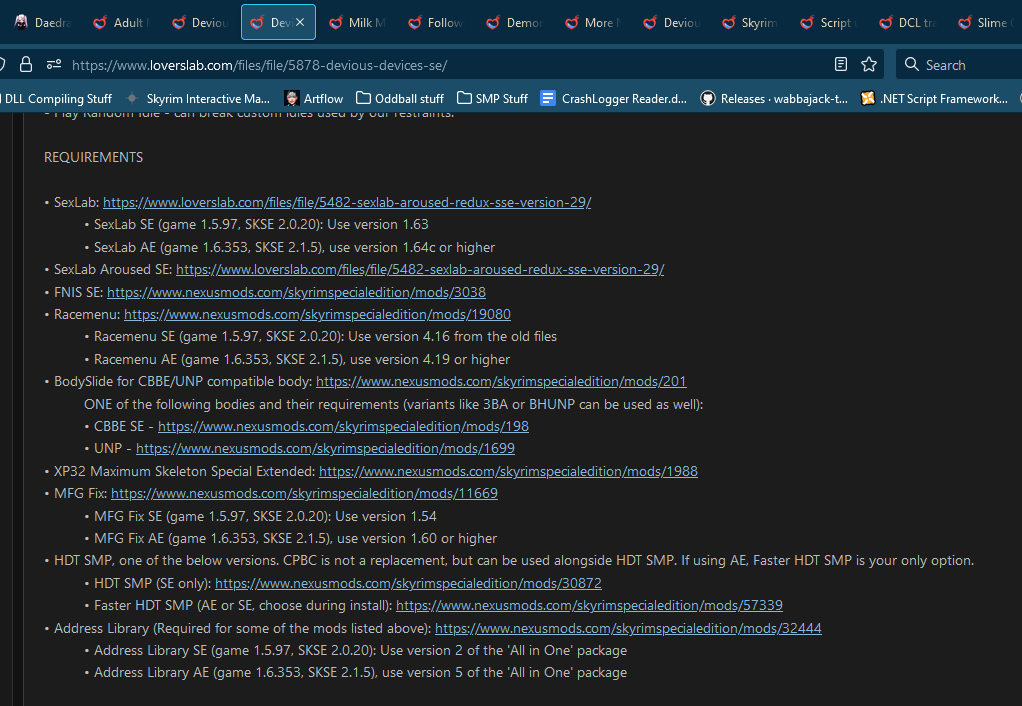Open BodySlide nexusmods link 201

(501, 381)
